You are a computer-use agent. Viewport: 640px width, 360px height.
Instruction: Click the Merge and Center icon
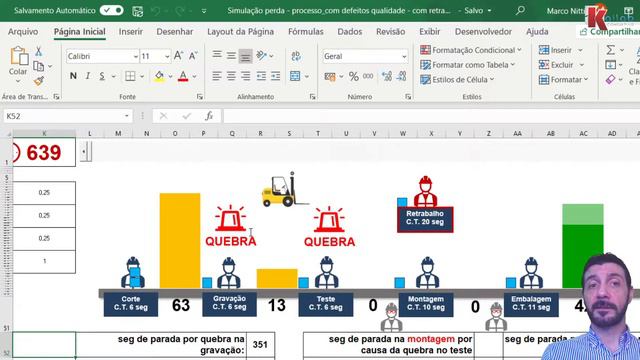click(295, 76)
